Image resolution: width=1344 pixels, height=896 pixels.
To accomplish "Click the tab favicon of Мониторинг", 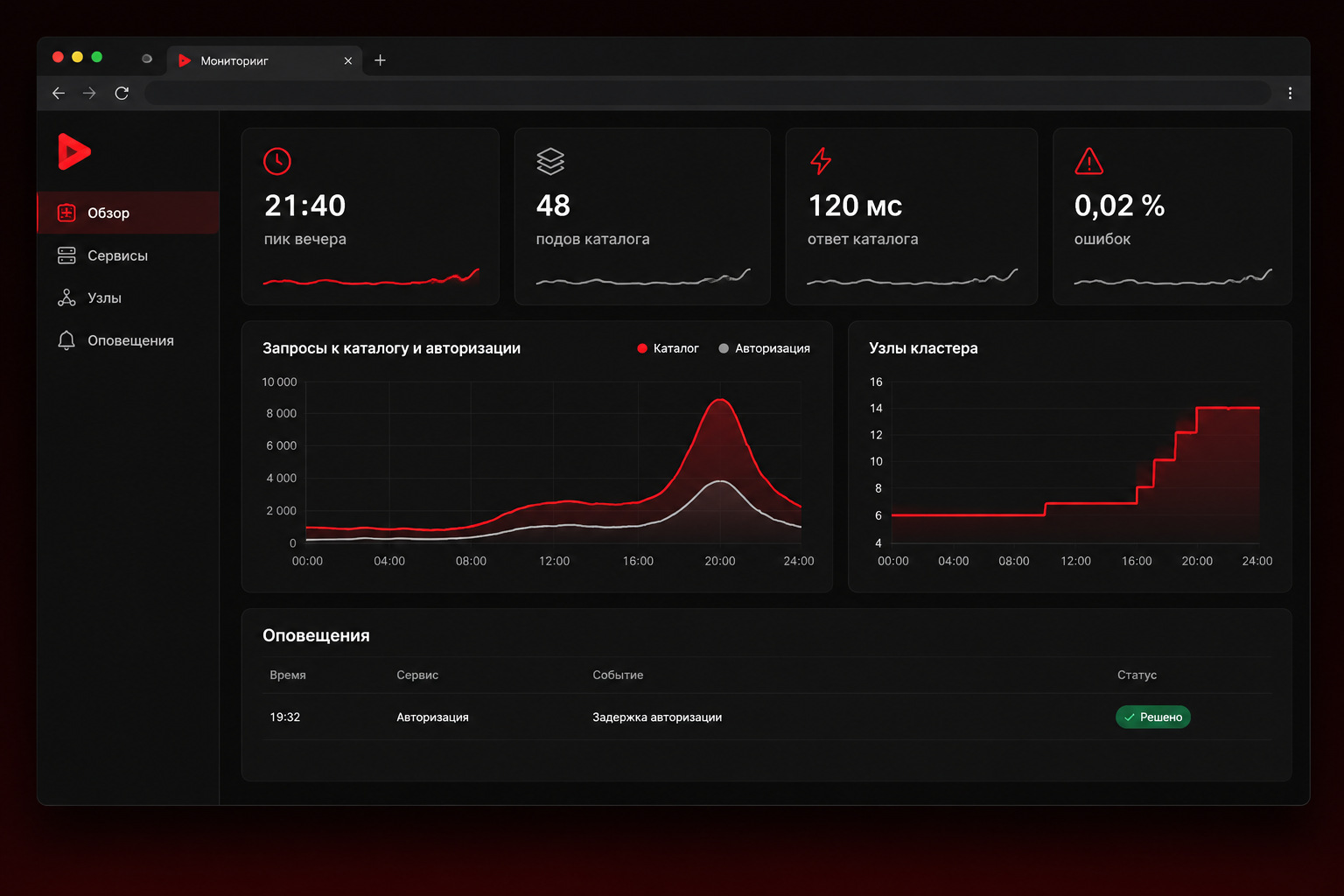I will 185,60.
